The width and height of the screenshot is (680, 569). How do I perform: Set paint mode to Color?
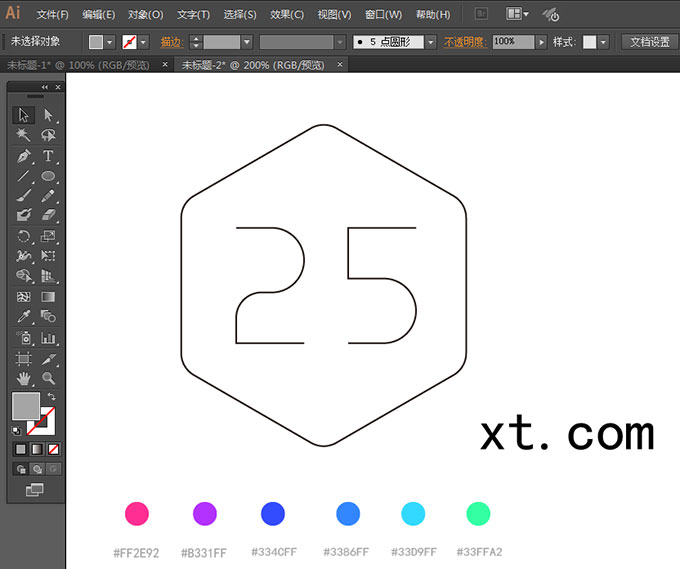[20, 449]
